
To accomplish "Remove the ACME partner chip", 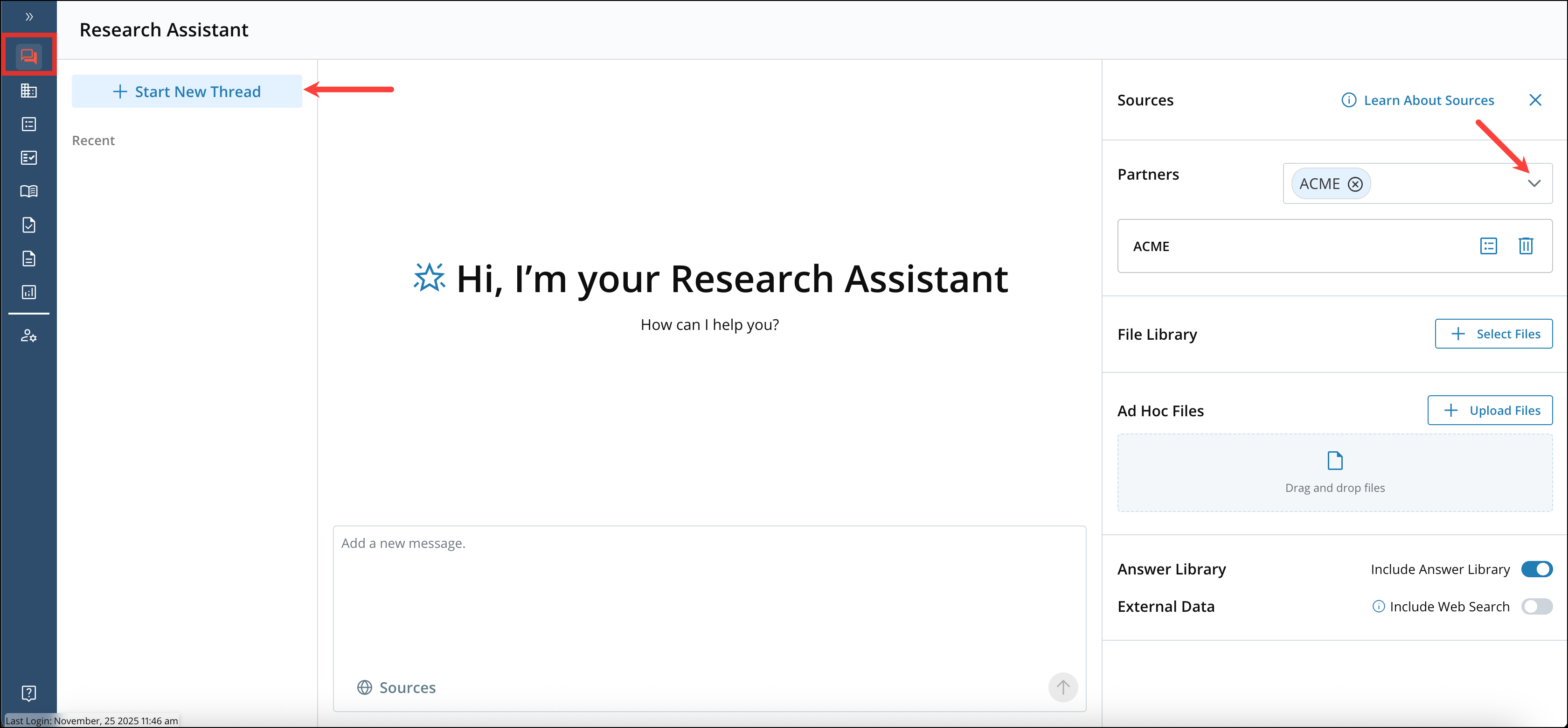I will [1355, 184].
